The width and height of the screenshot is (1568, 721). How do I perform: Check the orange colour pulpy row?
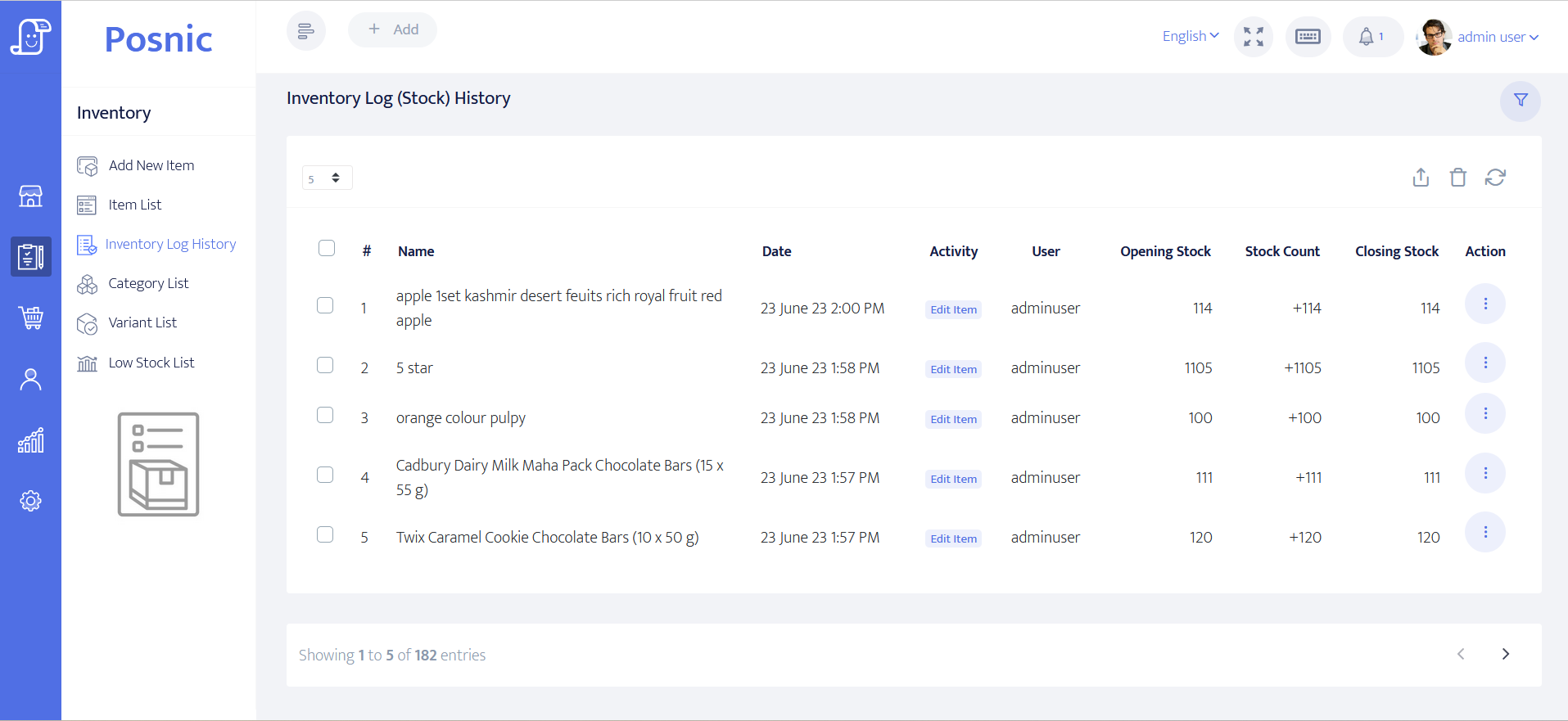[325, 415]
